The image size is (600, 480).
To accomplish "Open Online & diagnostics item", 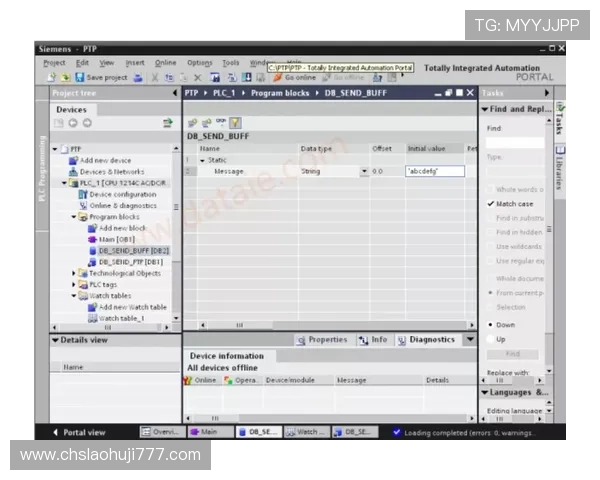I will click(122, 205).
